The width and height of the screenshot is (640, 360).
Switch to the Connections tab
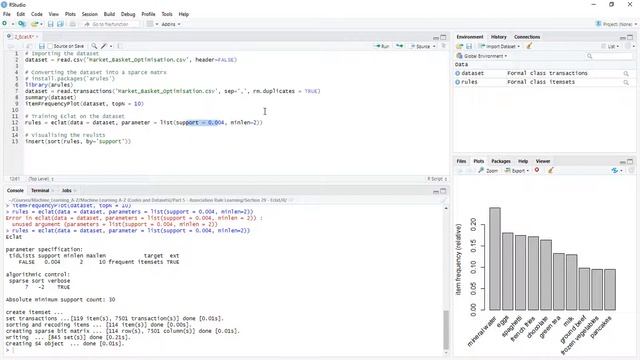[x=527, y=37]
